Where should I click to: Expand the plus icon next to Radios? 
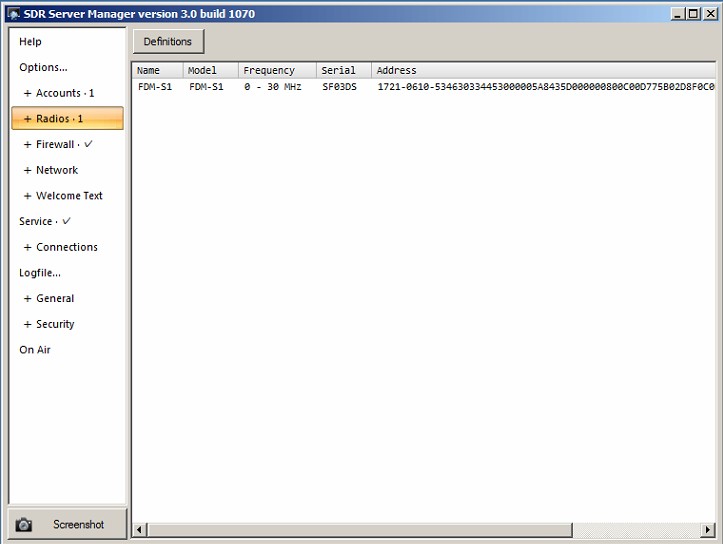(28, 119)
